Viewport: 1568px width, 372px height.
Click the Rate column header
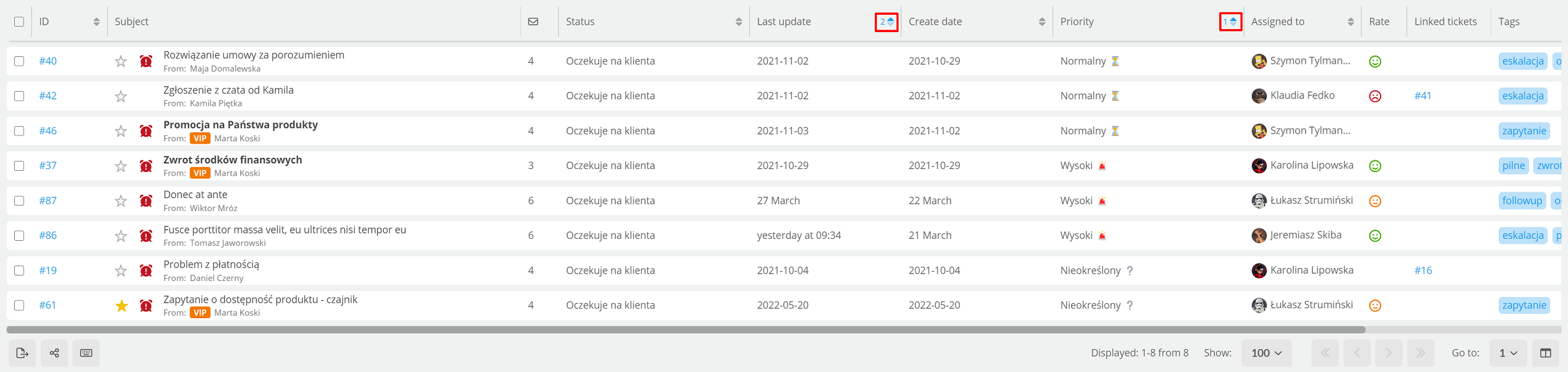[x=1379, y=22]
